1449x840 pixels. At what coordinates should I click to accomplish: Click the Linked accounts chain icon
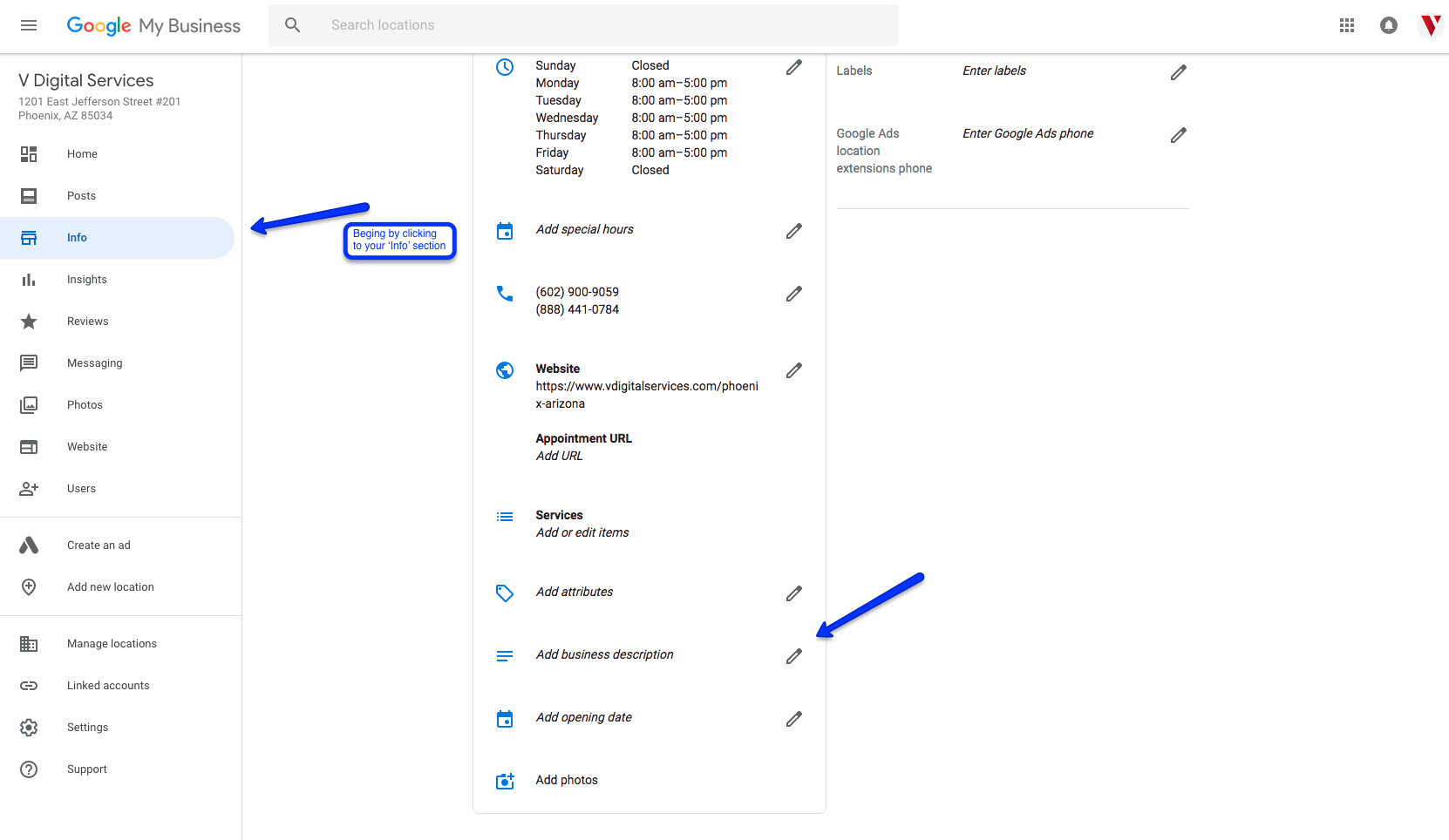tap(29, 686)
